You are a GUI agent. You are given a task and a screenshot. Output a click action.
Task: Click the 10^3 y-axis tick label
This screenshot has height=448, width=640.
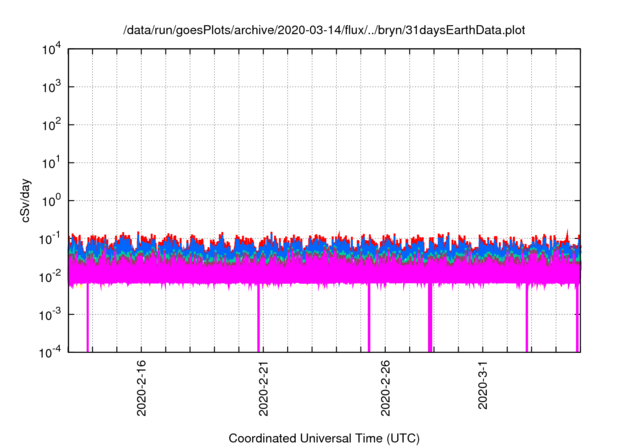[51, 87]
